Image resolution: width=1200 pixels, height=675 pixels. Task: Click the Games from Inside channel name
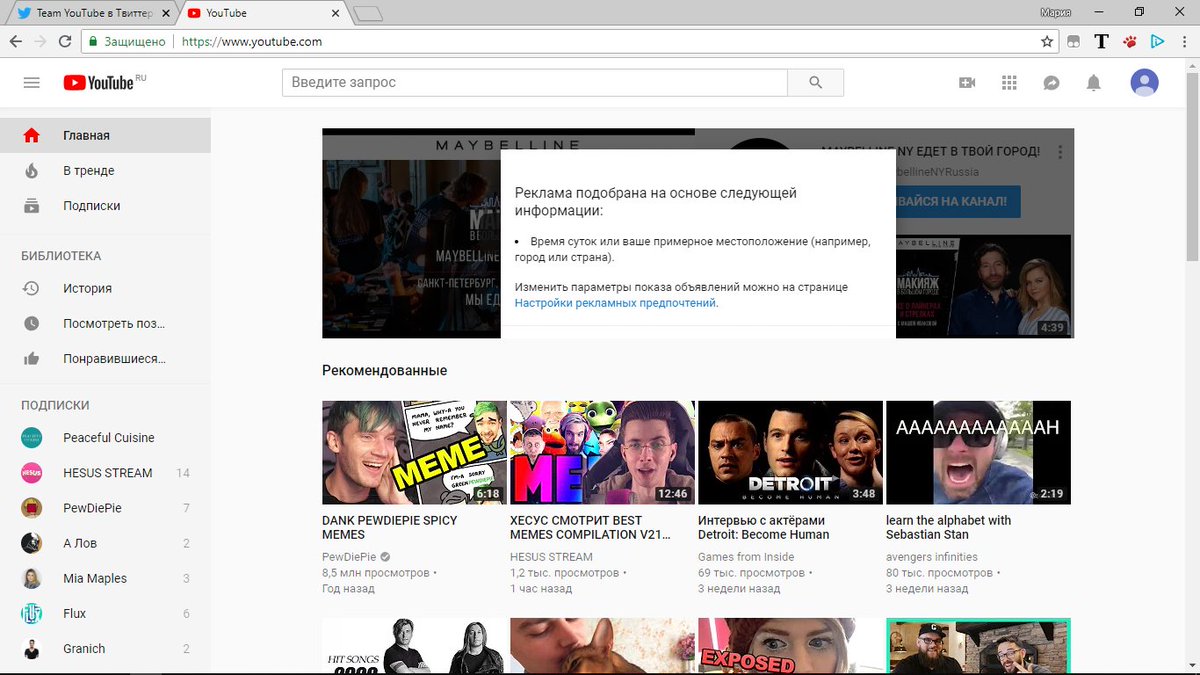[746, 557]
